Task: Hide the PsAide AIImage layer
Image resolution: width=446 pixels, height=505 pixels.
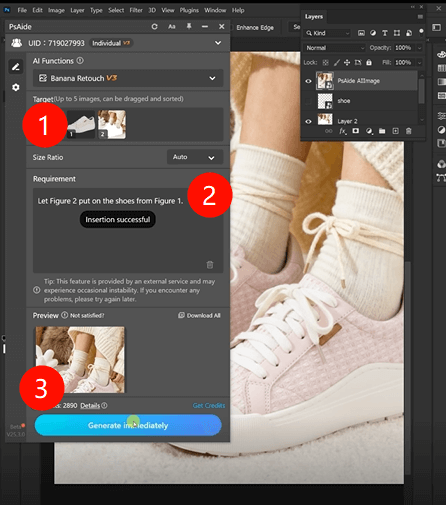Action: click(308, 81)
